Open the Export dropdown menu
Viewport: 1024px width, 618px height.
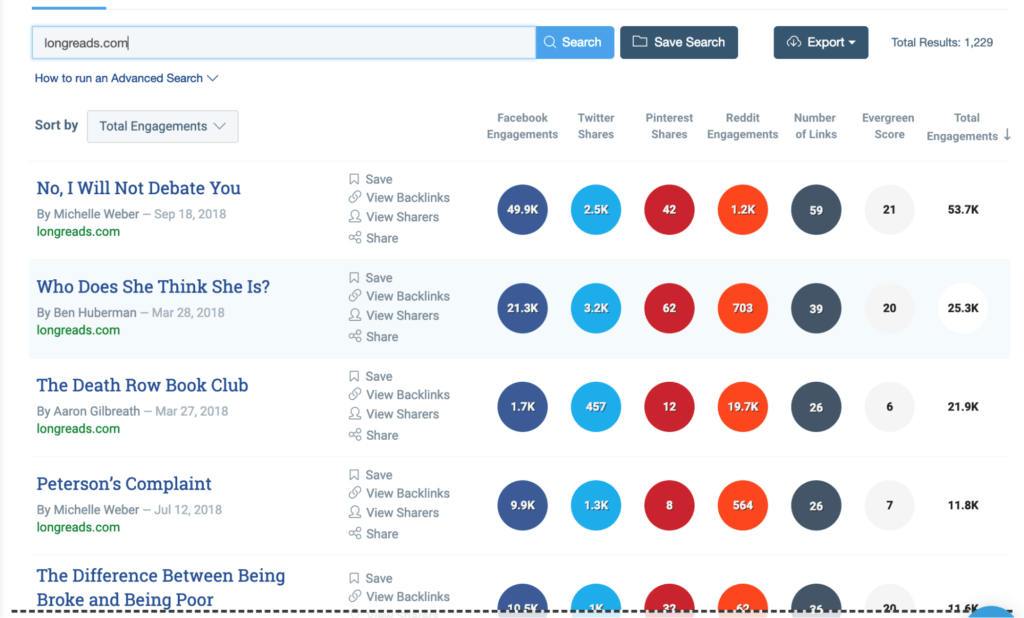[x=820, y=42]
